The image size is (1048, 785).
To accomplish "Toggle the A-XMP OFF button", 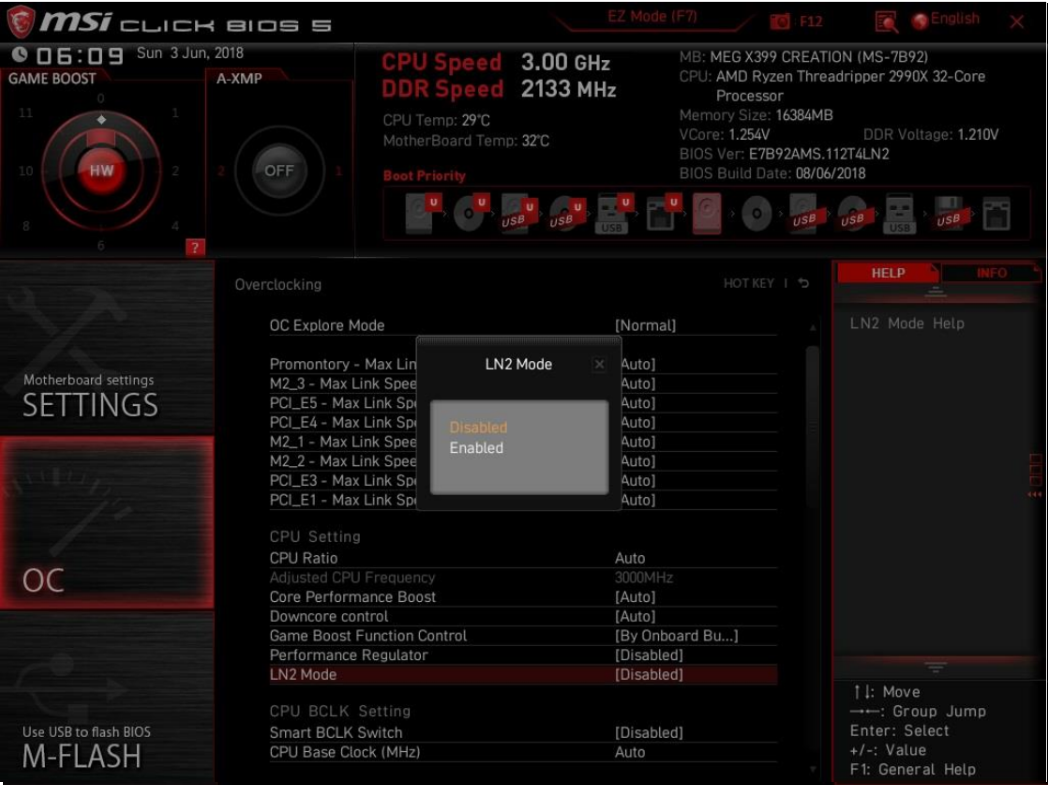I will pyautogui.click(x=279, y=170).
